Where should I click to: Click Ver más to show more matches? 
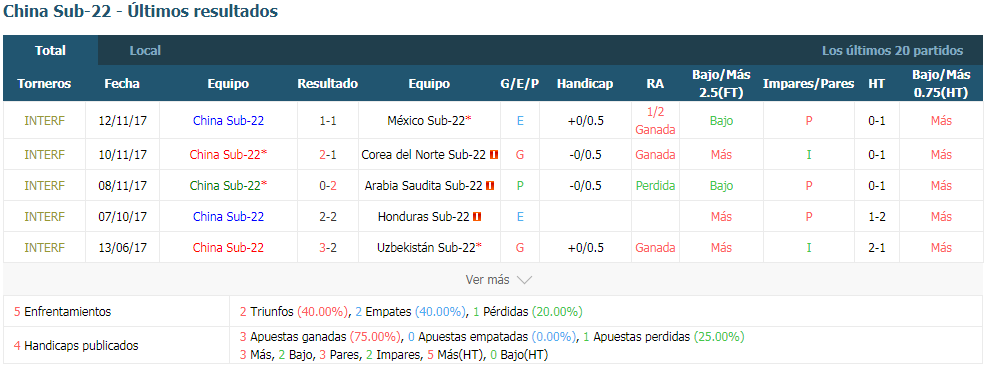click(487, 280)
